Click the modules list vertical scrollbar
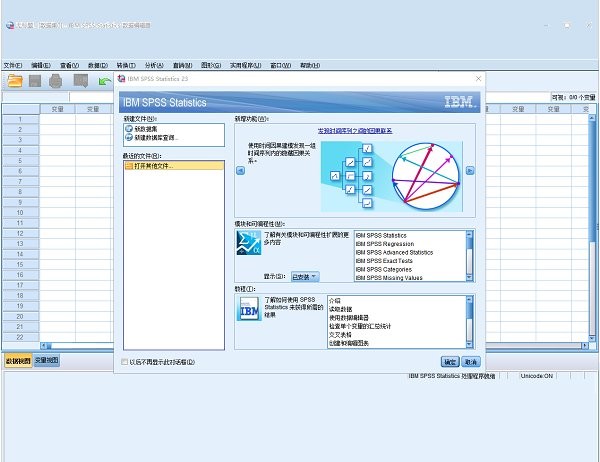This screenshot has width=600, height=462. (x=469, y=255)
